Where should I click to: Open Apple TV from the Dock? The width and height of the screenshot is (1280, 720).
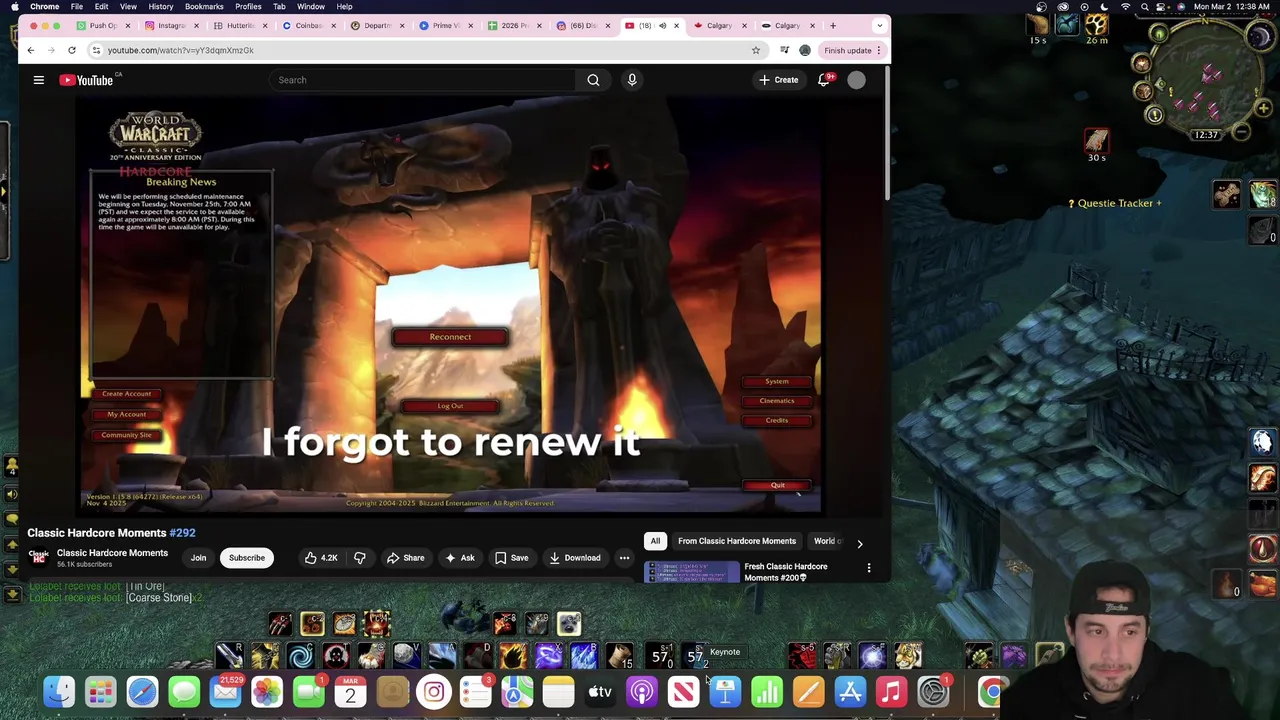point(600,692)
